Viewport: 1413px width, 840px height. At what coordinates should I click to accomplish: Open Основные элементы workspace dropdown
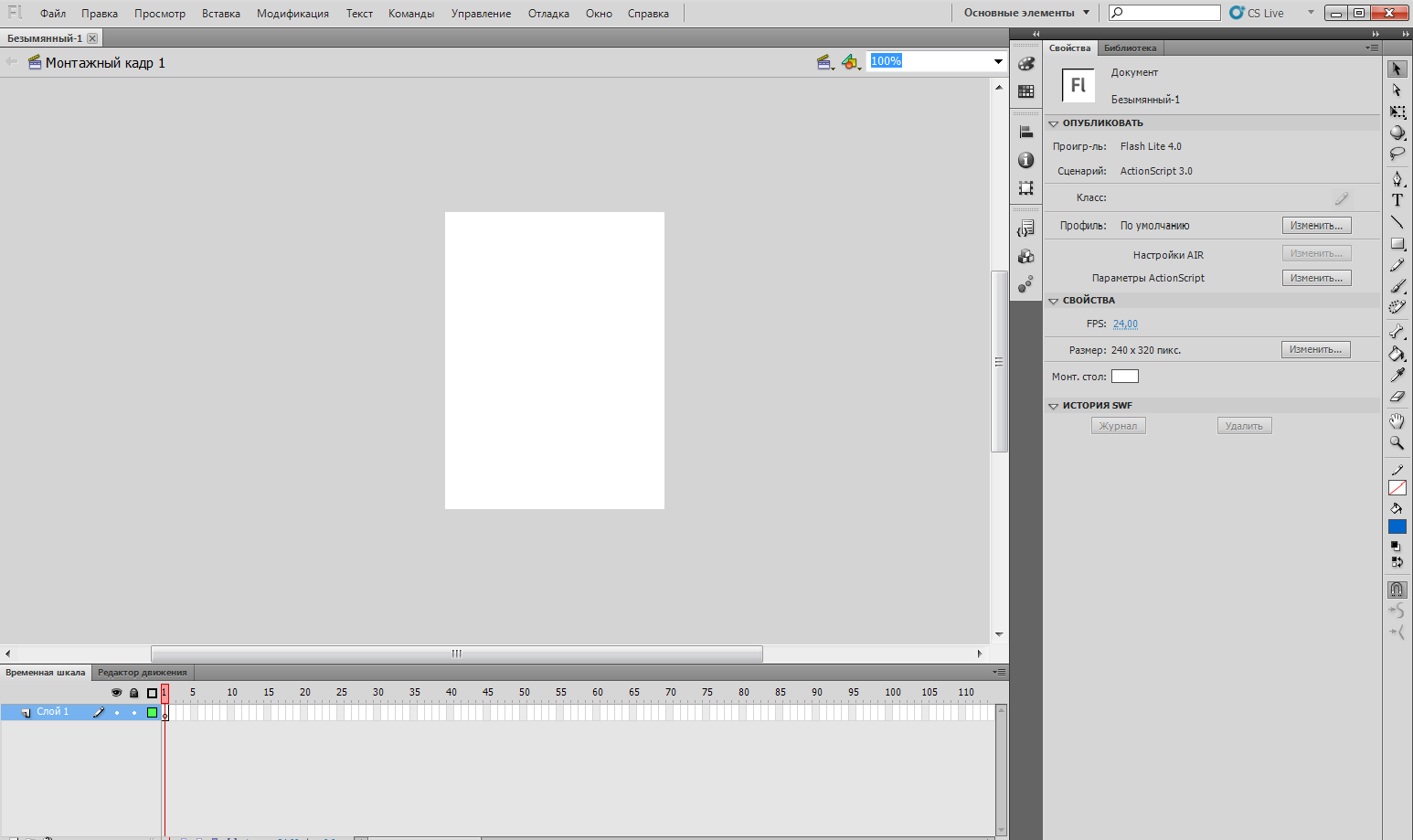[x=1026, y=13]
